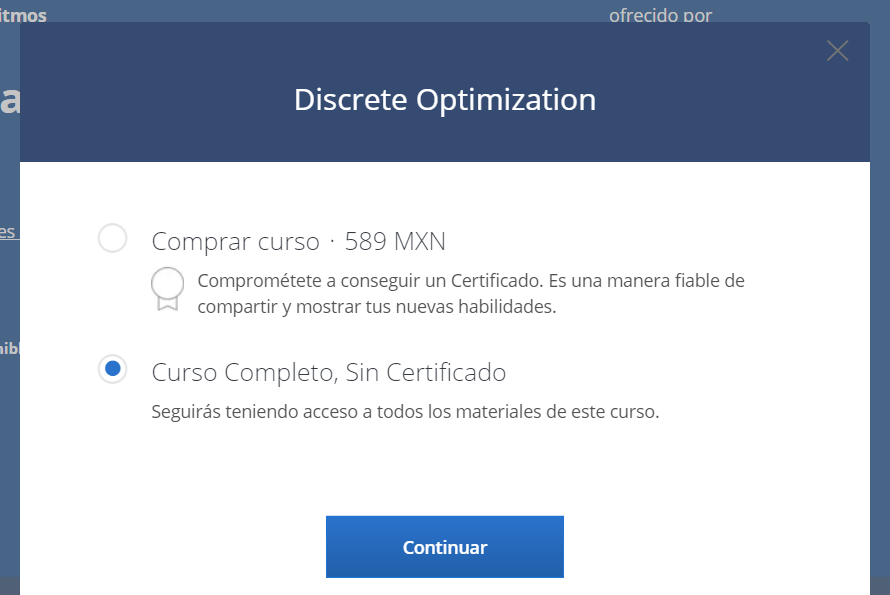The height and width of the screenshot is (595, 890).
Task: Click the partially hidden 'itmos' heading text
Action: coord(23,15)
